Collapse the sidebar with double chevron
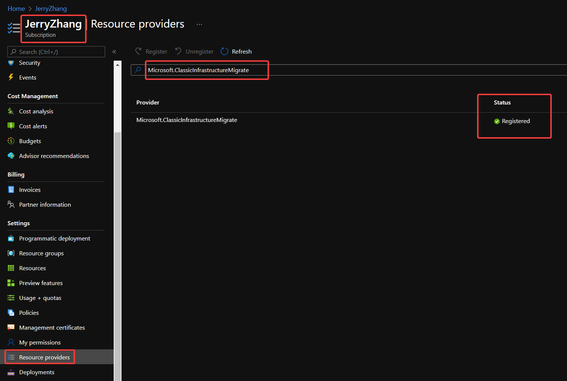 (x=114, y=52)
